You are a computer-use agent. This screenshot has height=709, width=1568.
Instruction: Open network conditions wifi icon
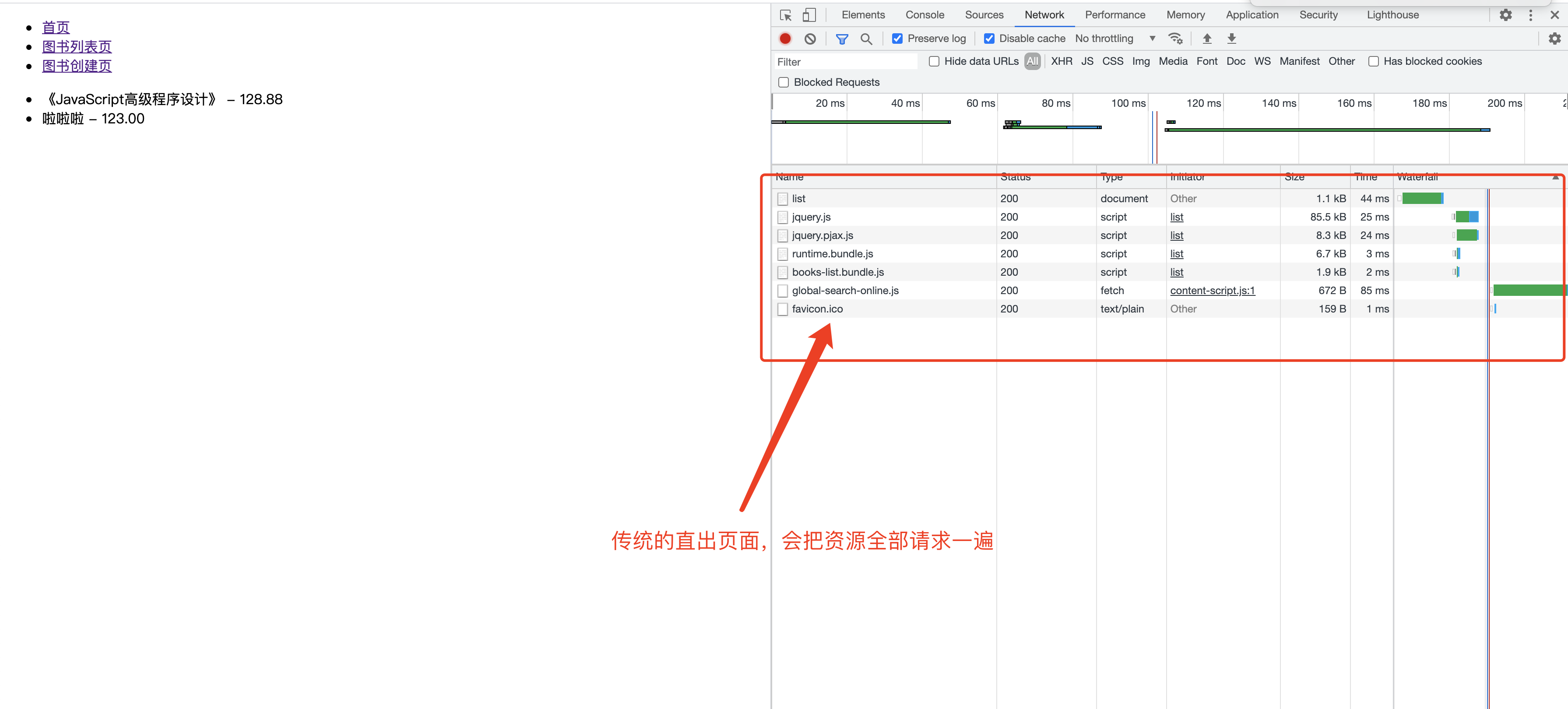[x=1175, y=39]
